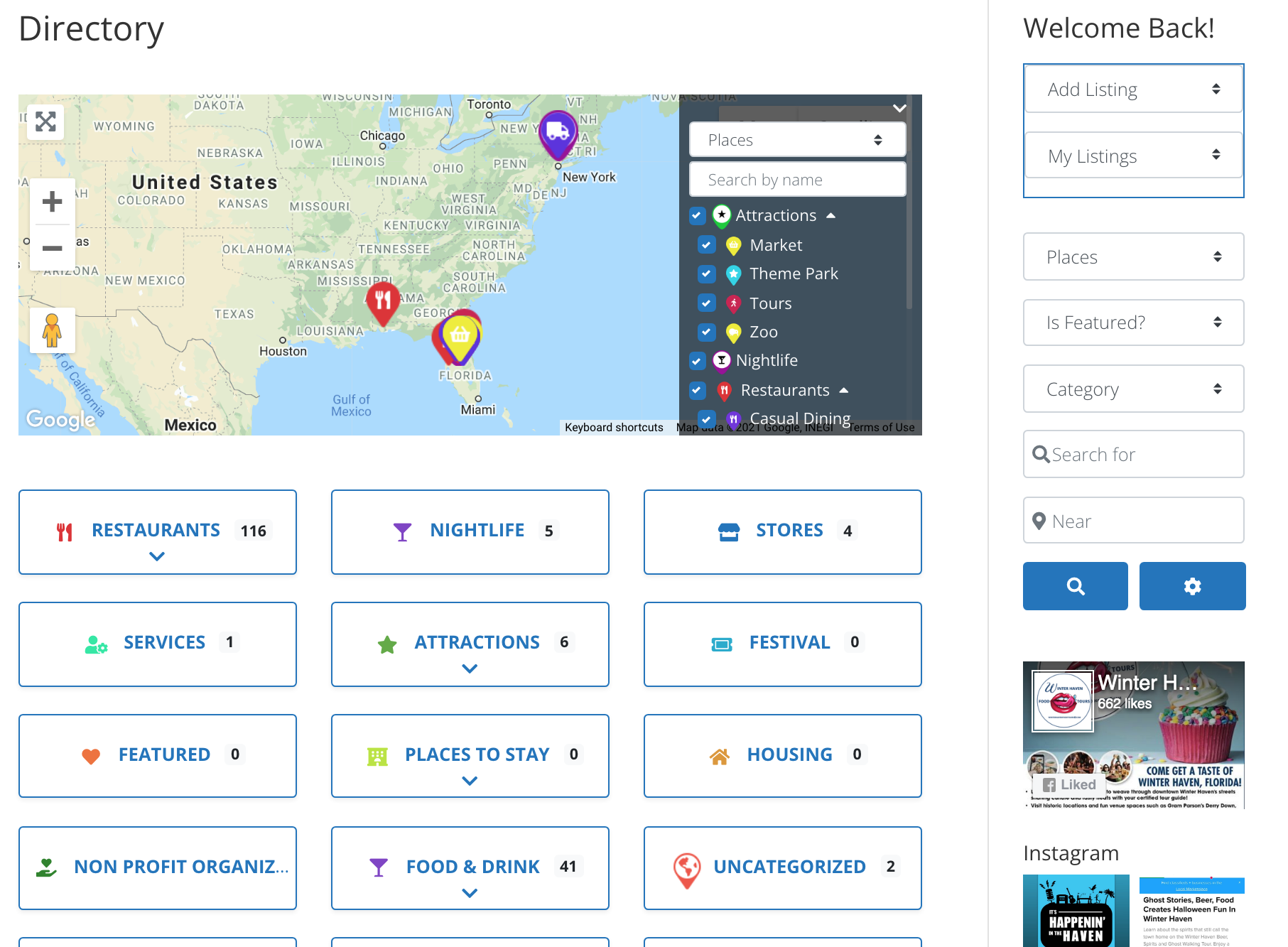Click the blue magnifier search button

tap(1075, 586)
